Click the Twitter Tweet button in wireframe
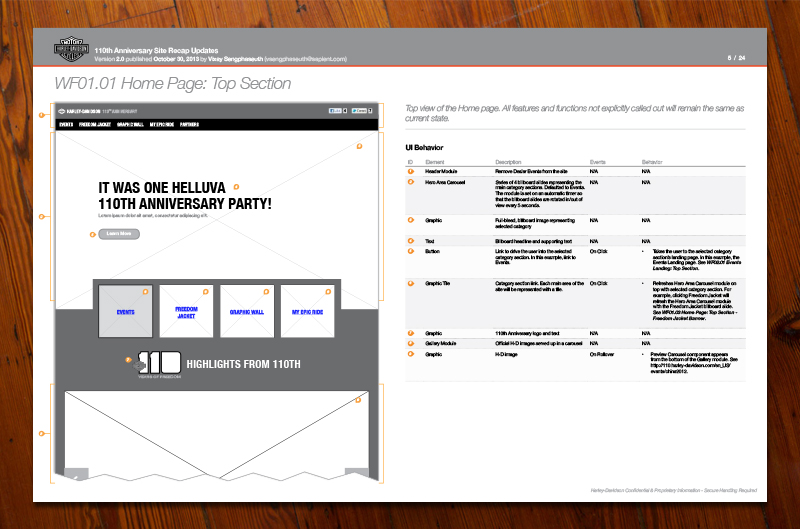Screen dimensions: 800x529 (x=359, y=111)
